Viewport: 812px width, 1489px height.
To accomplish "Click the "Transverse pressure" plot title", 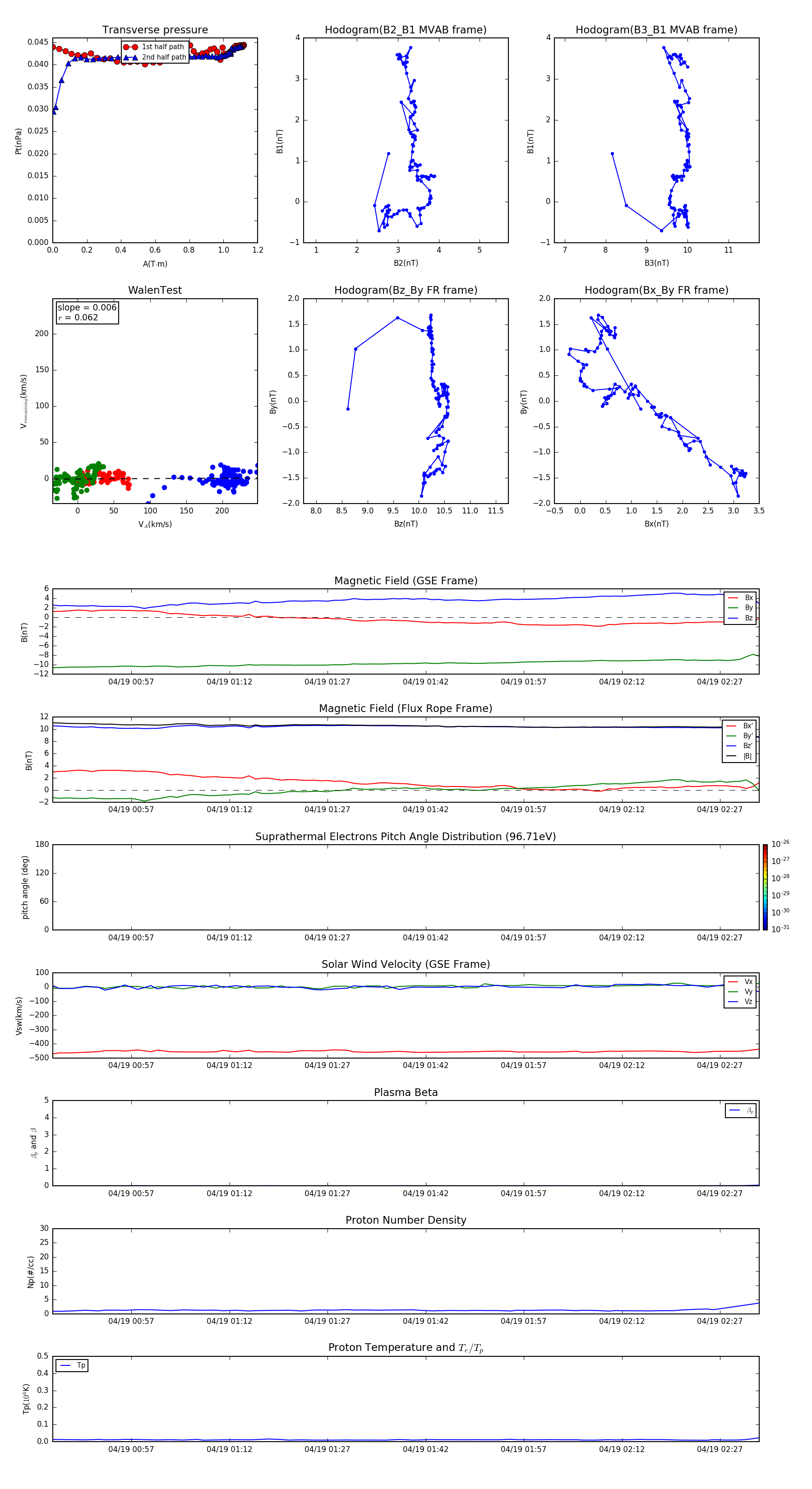I will (x=155, y=30).
